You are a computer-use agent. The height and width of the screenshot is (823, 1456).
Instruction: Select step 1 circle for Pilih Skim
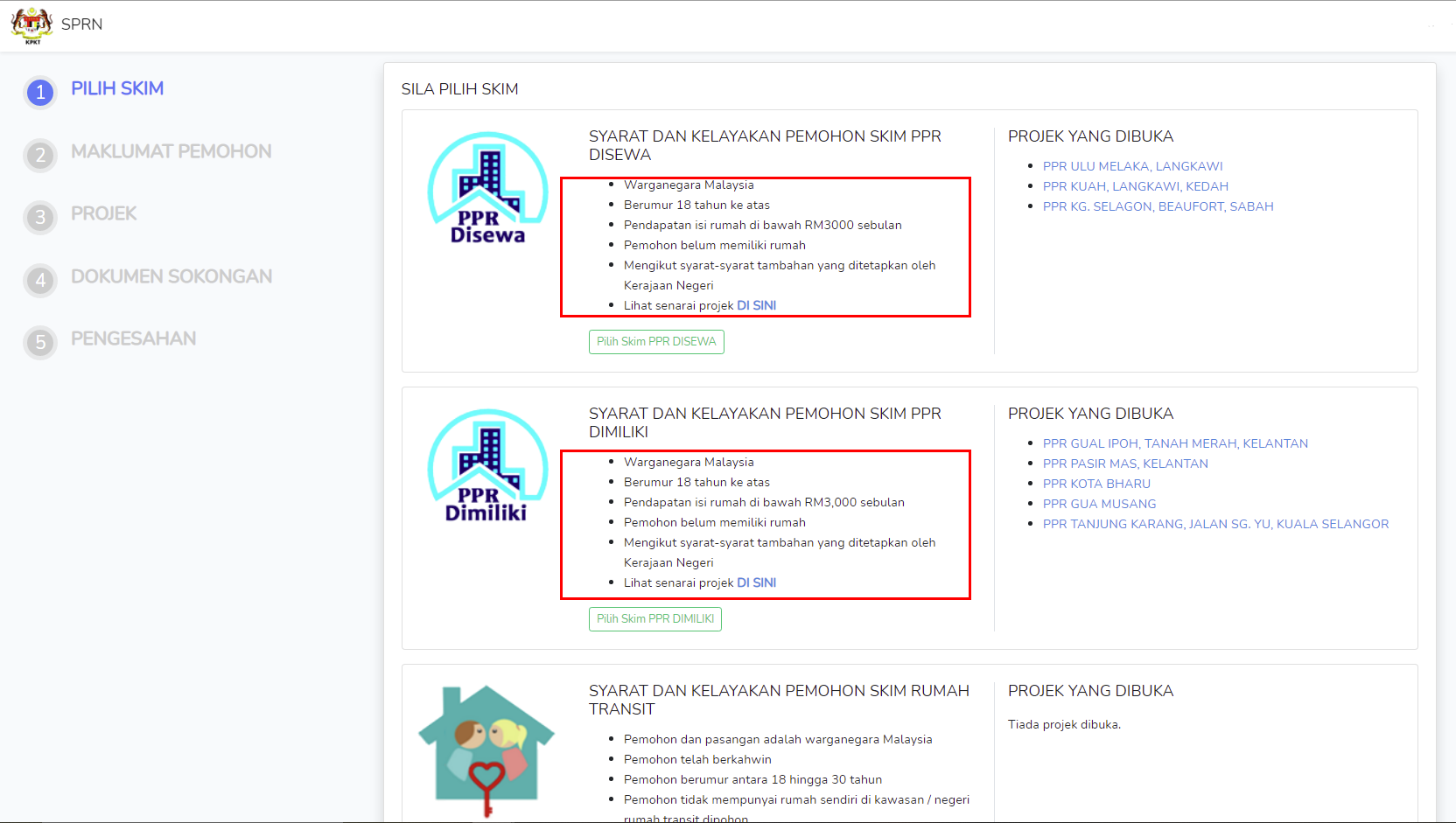pos(40,92)
